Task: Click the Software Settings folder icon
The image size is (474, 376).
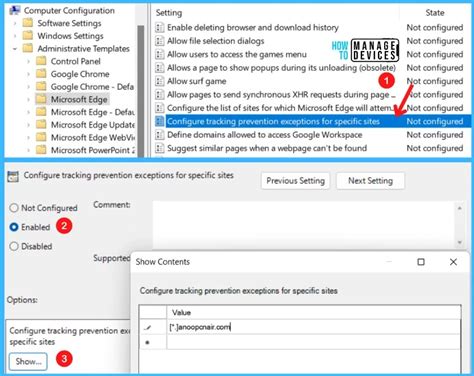Action: (28, 23)
